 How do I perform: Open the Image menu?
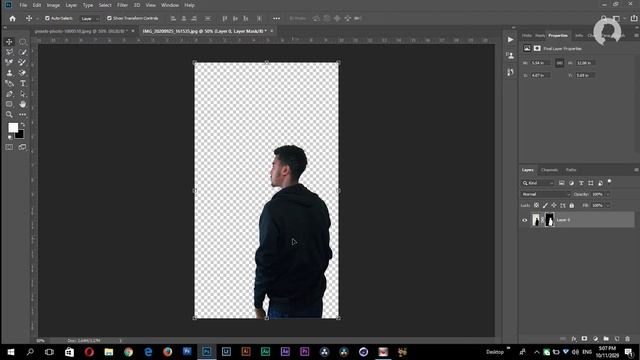(53, 5)
